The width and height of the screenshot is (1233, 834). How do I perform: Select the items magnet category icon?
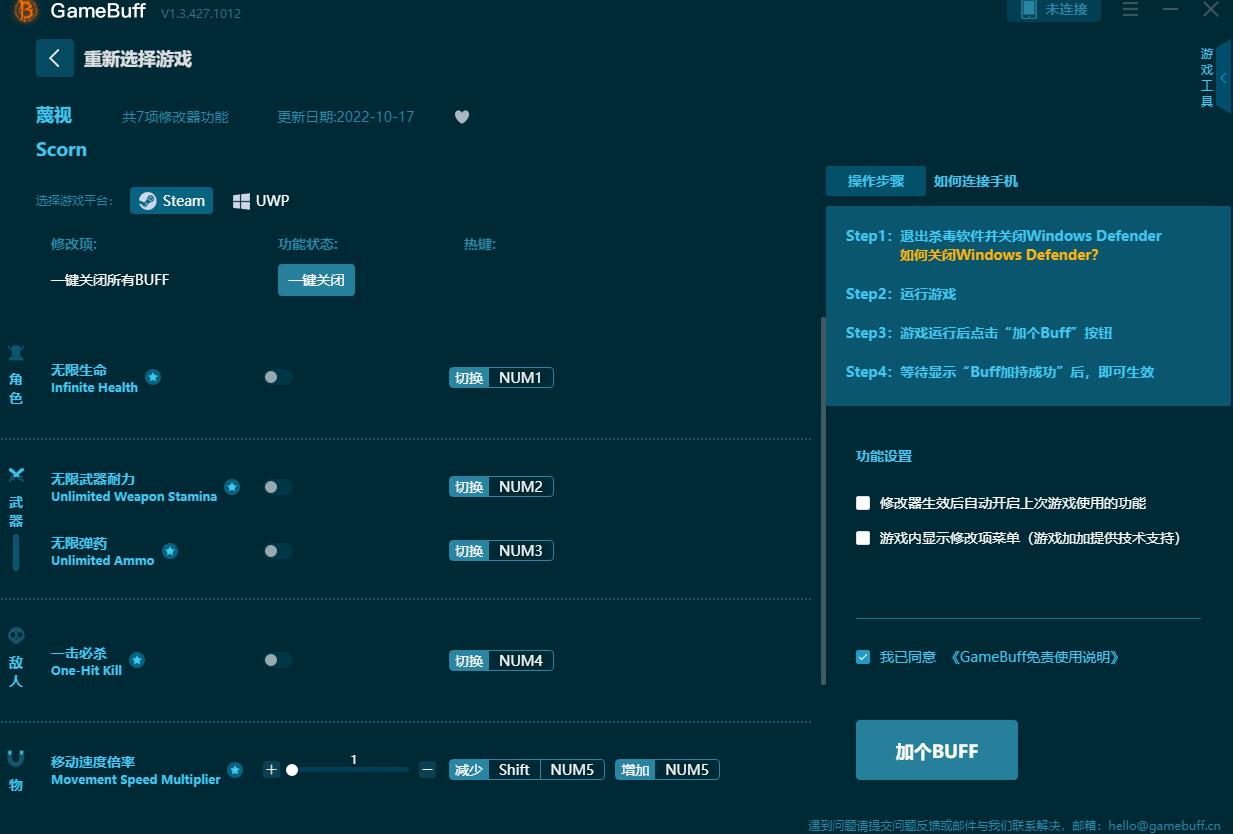pyautogui.click(x=16, y=758)
